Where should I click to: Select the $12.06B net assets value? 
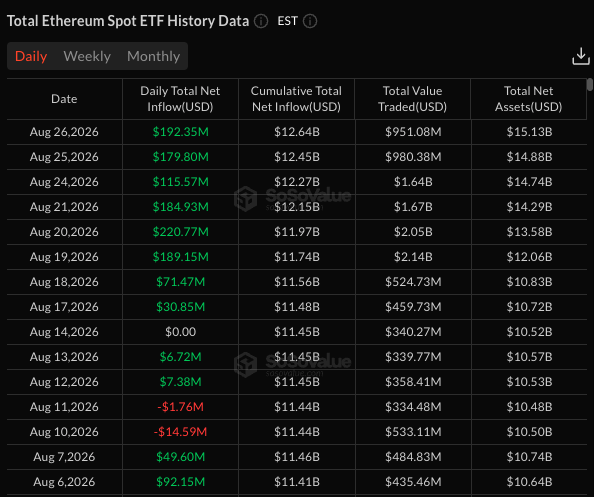pyautogui.click(x=529, y=257)
